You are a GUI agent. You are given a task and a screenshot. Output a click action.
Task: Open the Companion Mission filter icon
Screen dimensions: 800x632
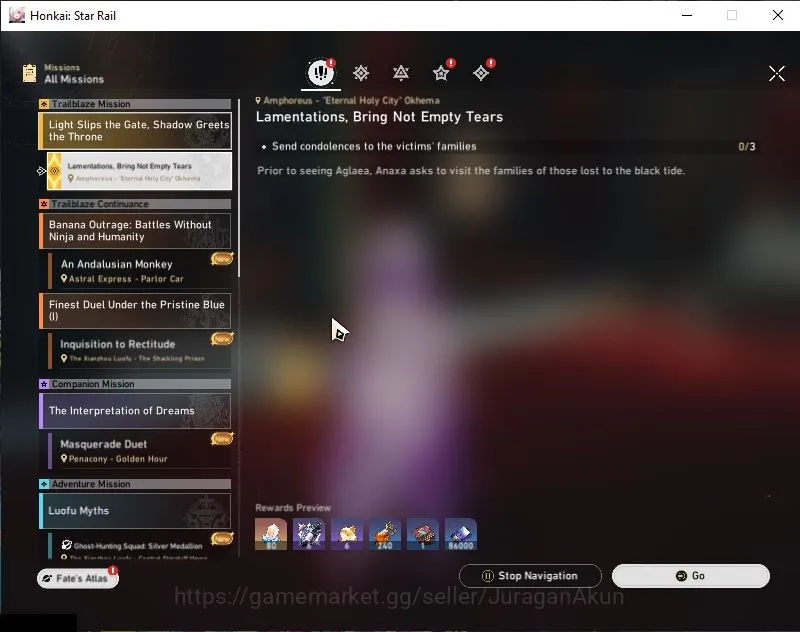(441, 73)
